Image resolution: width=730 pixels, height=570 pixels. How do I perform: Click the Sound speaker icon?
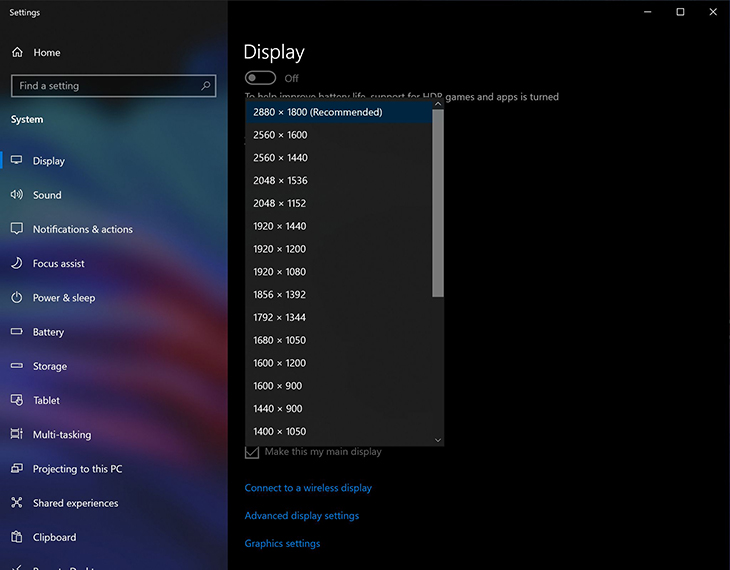[17, 195]
